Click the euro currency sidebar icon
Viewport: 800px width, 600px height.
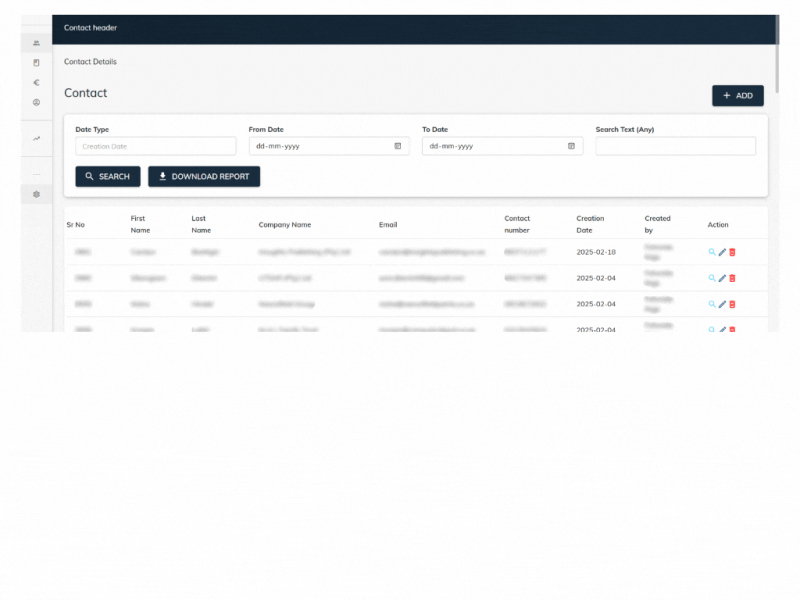click(36, 83)
